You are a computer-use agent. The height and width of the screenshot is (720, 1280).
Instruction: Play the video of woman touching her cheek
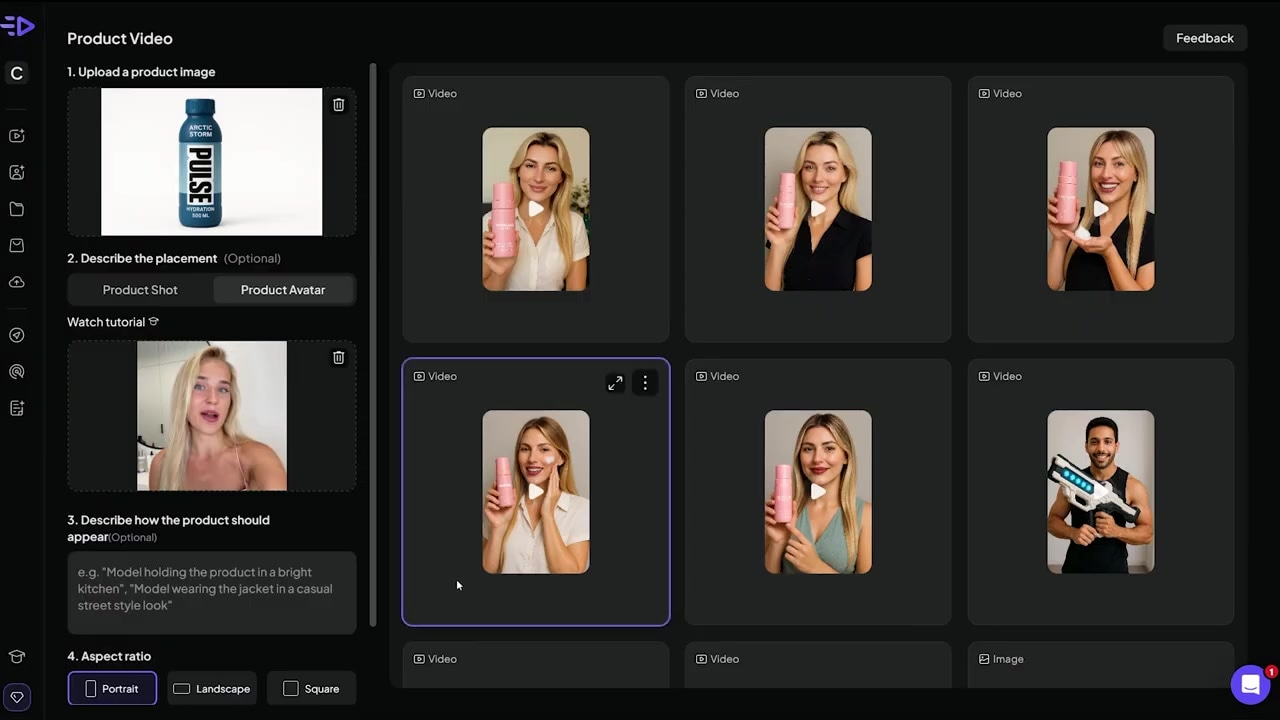click(536, 492)
